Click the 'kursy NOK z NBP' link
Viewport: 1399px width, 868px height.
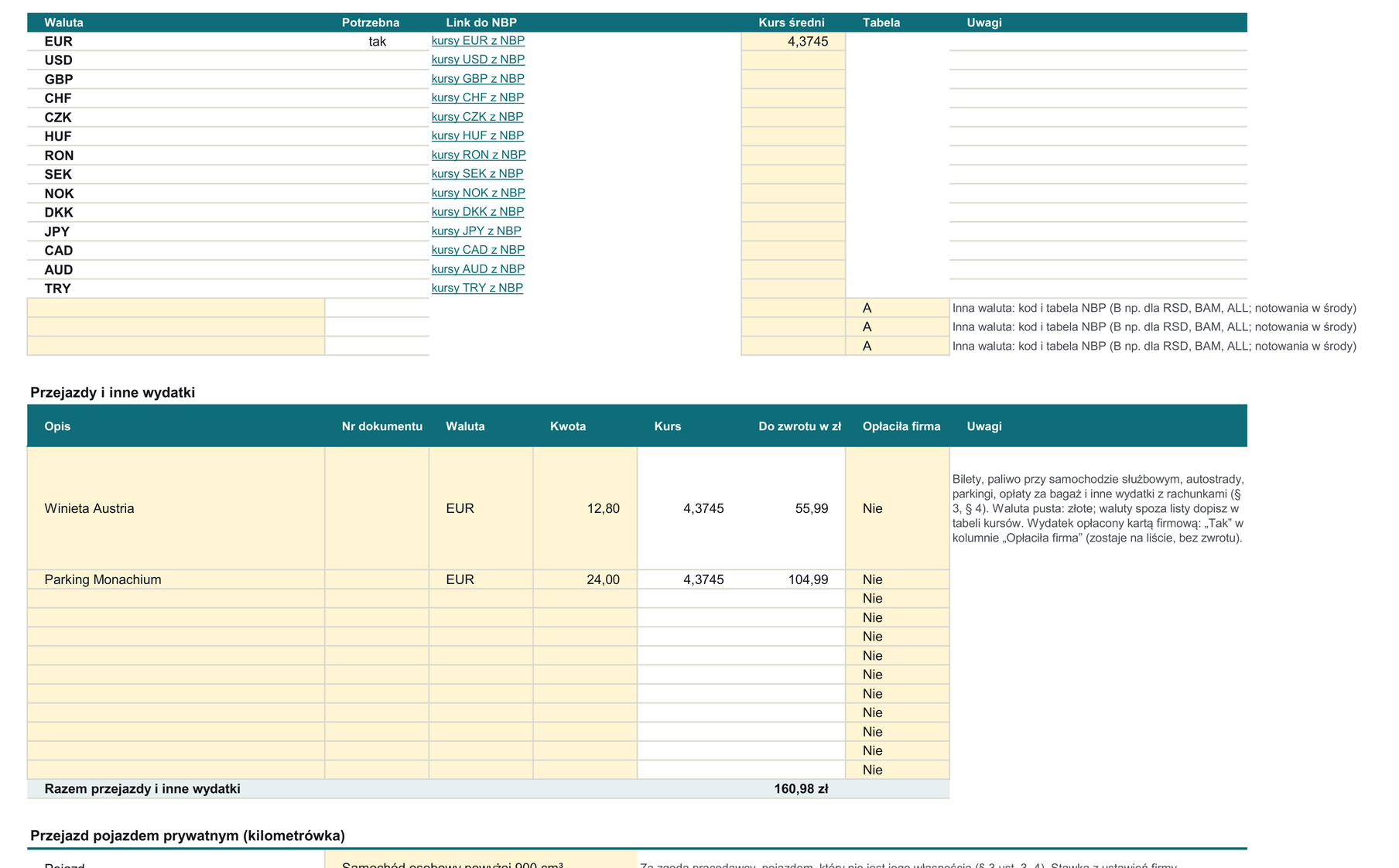pos(478,193)
